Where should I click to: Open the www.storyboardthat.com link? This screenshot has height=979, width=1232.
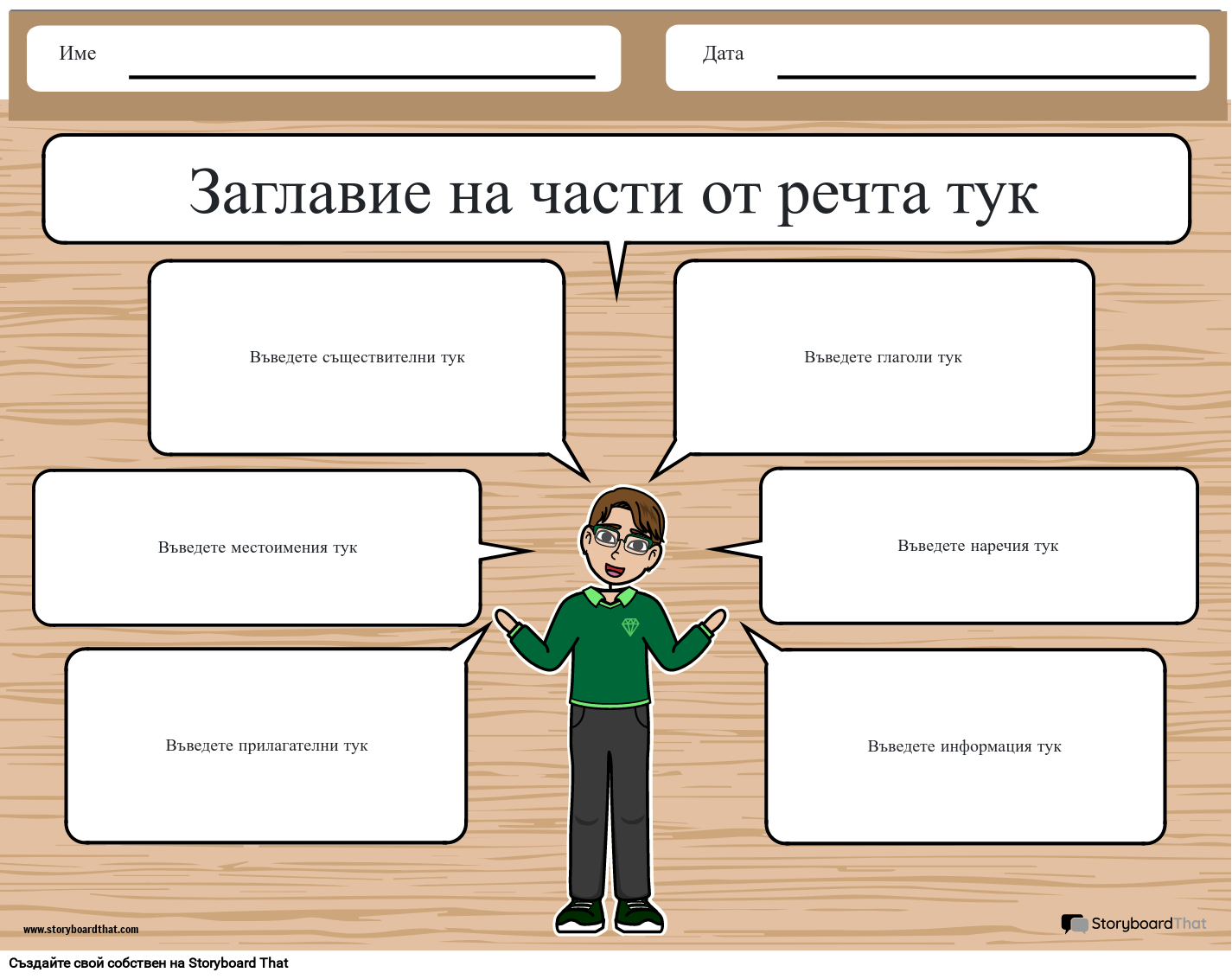click(80, 930)
